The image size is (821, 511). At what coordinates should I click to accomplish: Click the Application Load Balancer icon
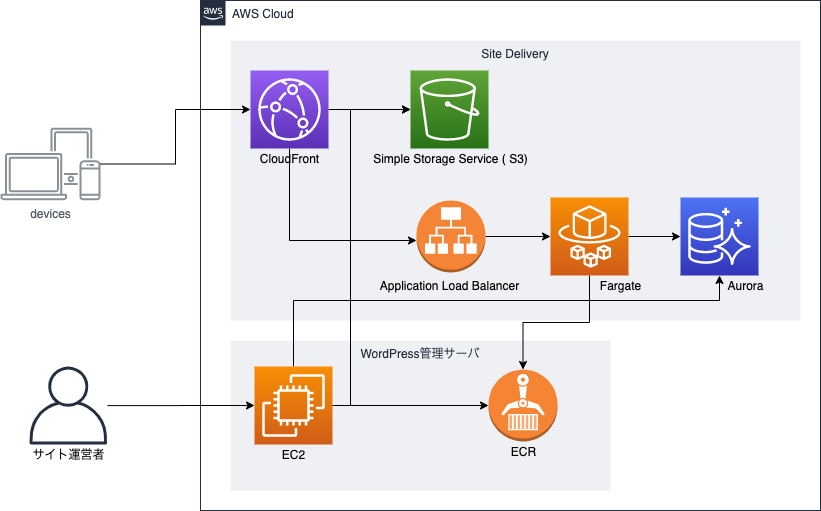pos(450,237)
